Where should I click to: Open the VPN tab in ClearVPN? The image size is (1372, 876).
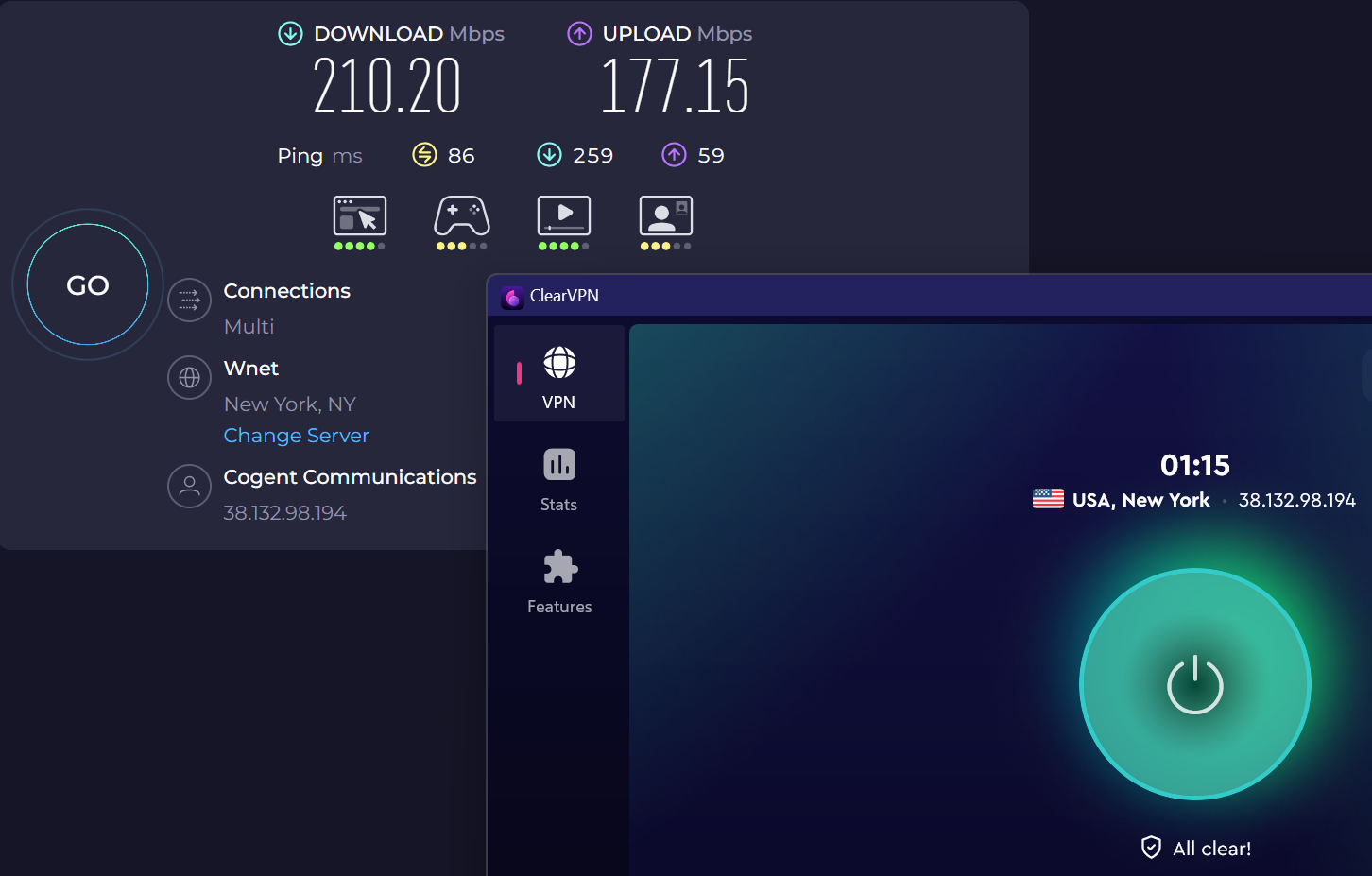[558, 376]
